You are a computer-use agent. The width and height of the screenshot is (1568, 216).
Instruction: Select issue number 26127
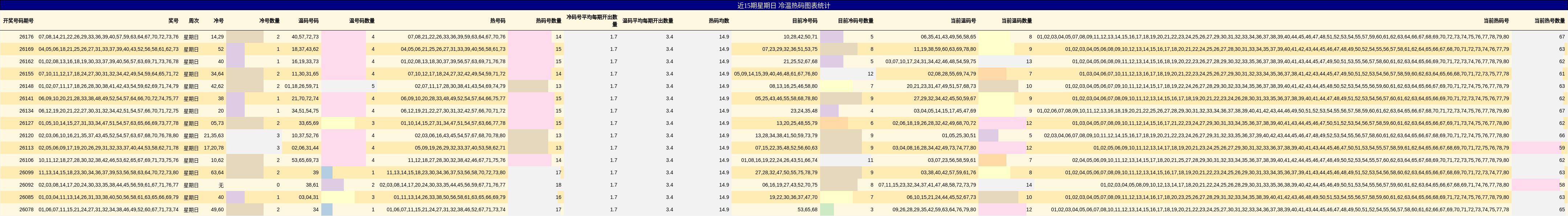pyautogui.click(x=26, y=123)
